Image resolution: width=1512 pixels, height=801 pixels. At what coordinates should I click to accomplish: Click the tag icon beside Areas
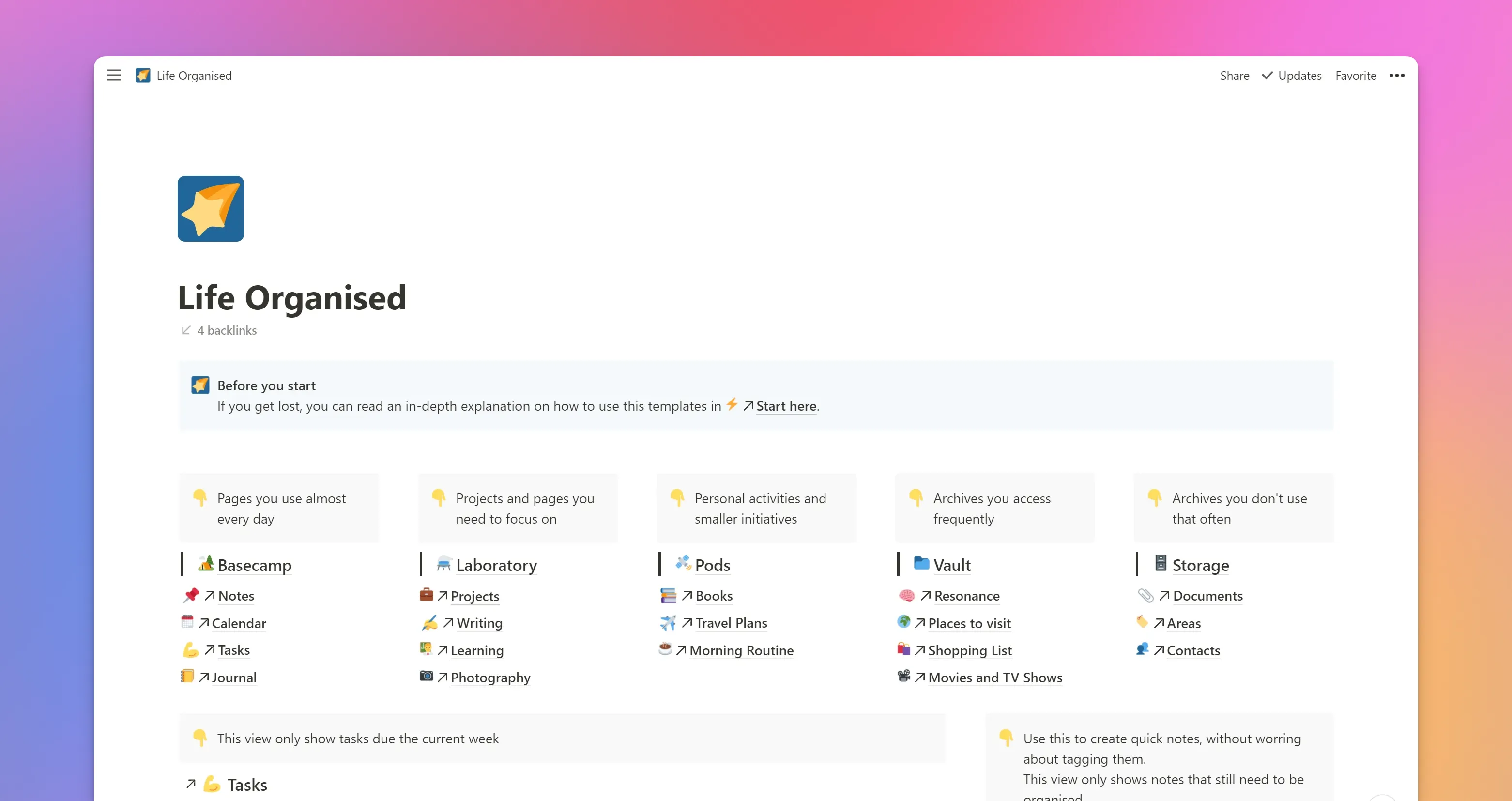tap(1142, 621)
